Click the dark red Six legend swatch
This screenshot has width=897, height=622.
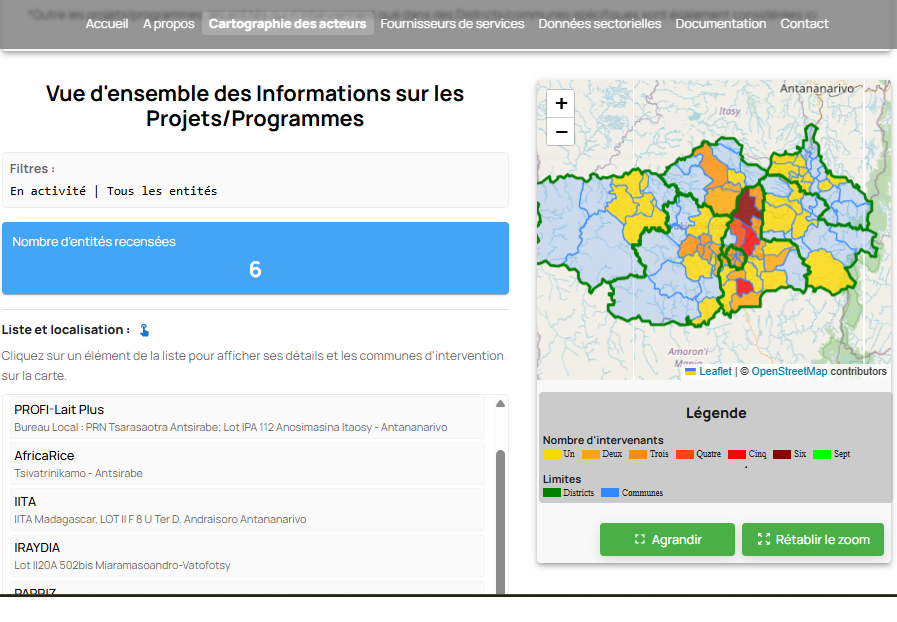point(781,454)
